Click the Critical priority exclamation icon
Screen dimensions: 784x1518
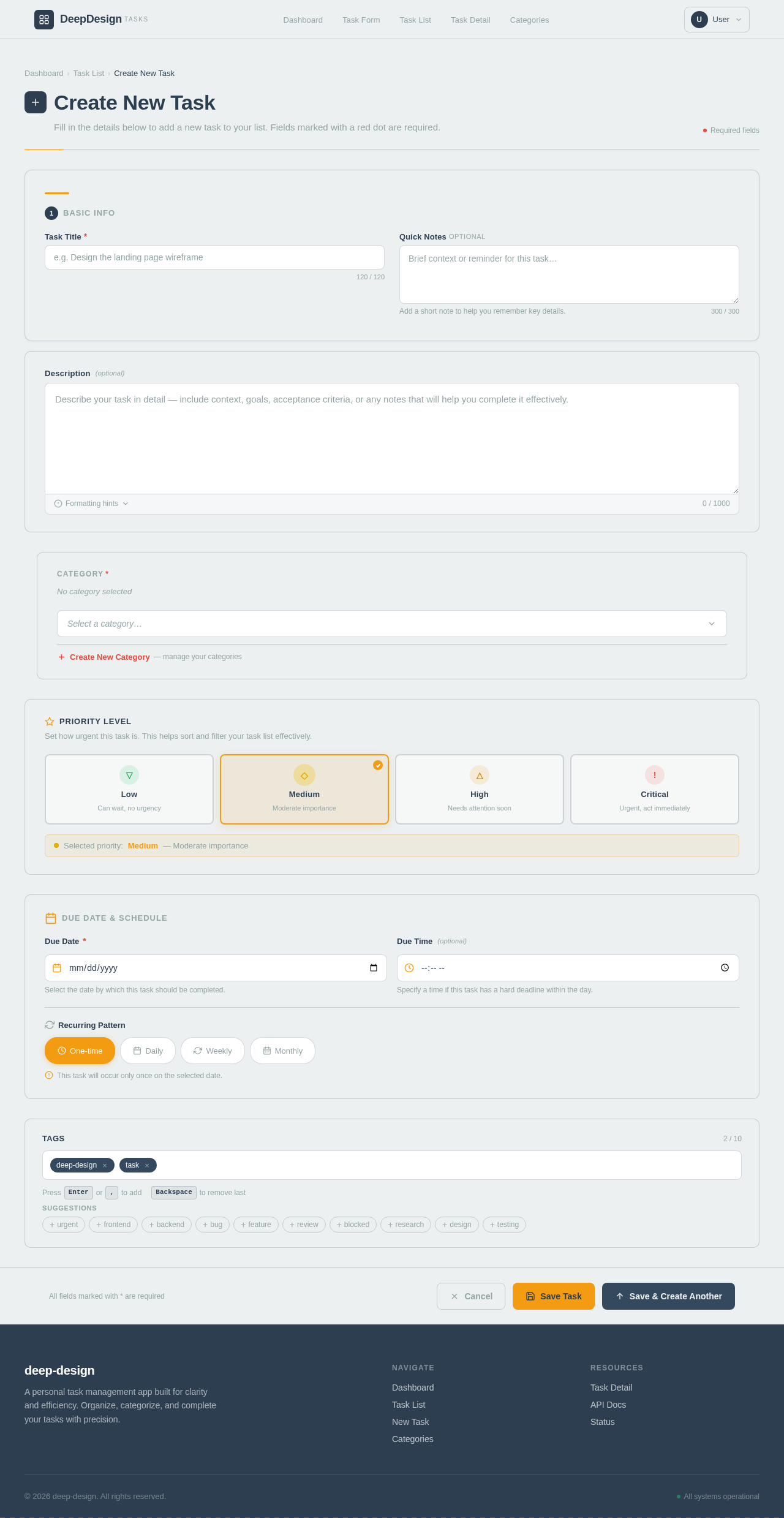coord(655,775)
